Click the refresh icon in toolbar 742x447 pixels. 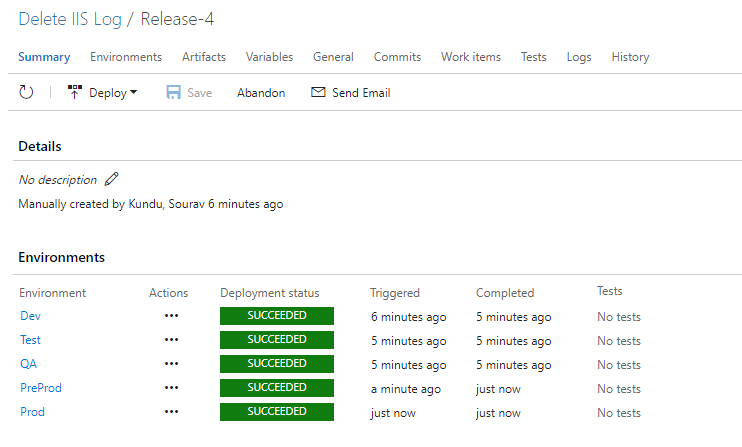pyautogui.click(x=27, y=93)
